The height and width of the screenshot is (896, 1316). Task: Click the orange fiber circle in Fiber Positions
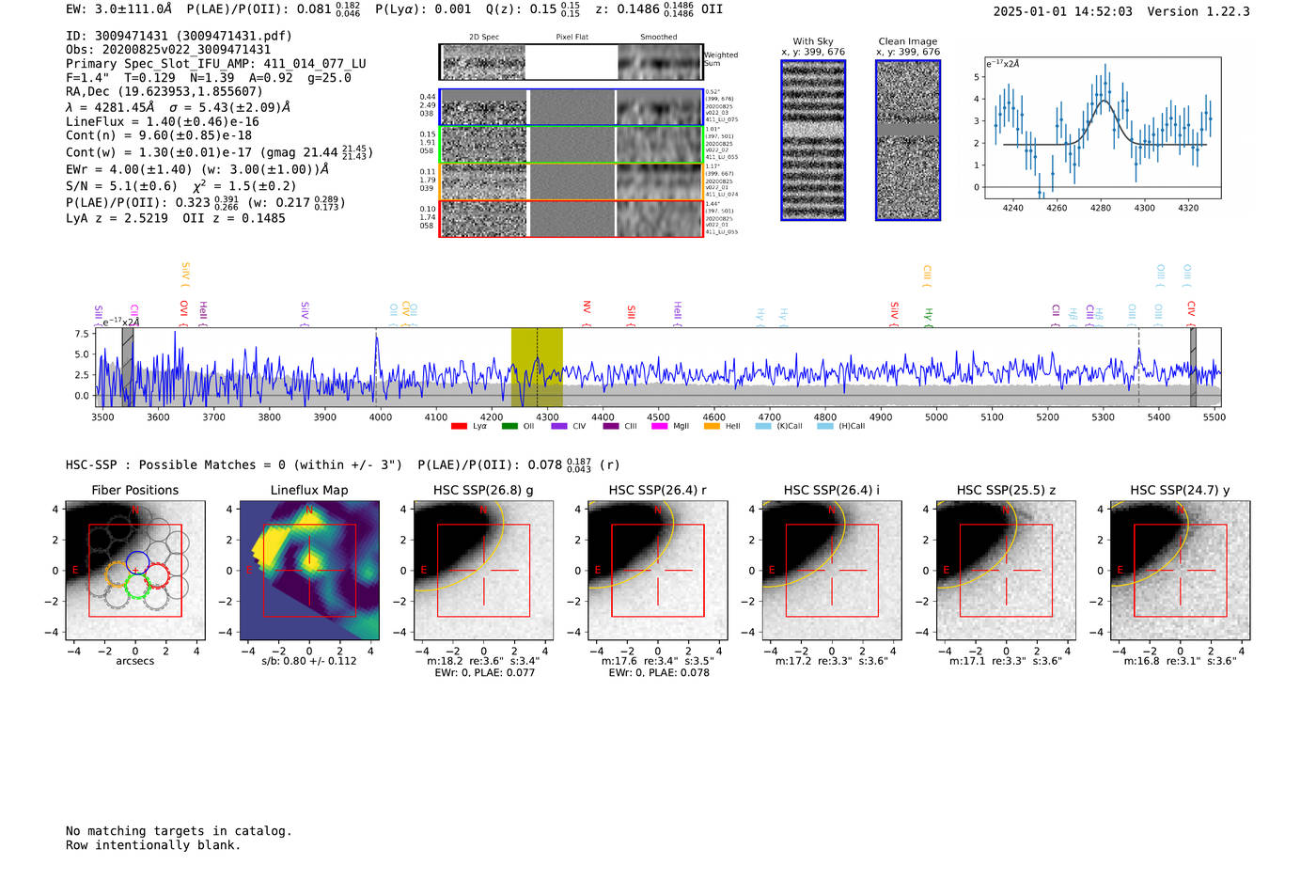117,574
